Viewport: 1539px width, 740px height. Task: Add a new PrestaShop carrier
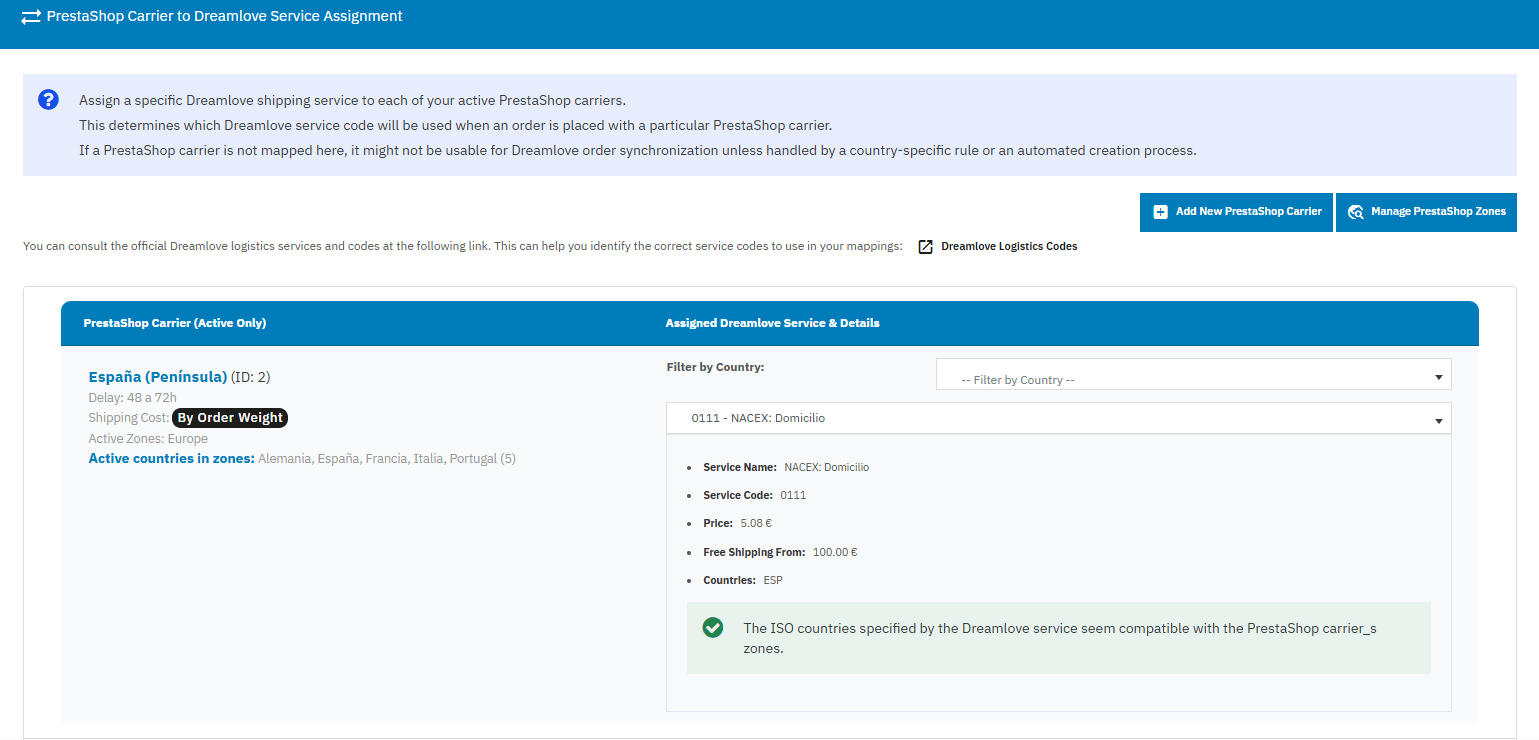click(x=1236, y=212)
